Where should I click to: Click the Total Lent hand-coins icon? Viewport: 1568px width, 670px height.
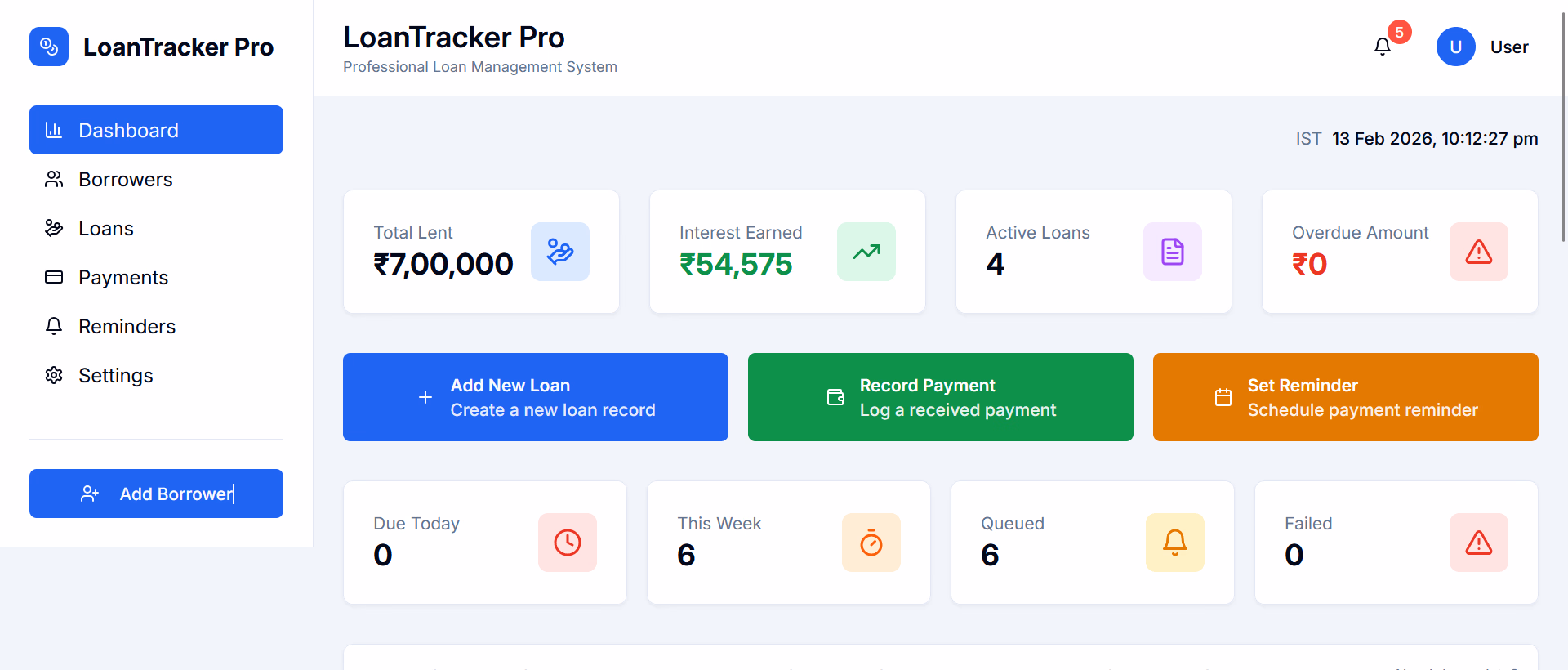560,252
